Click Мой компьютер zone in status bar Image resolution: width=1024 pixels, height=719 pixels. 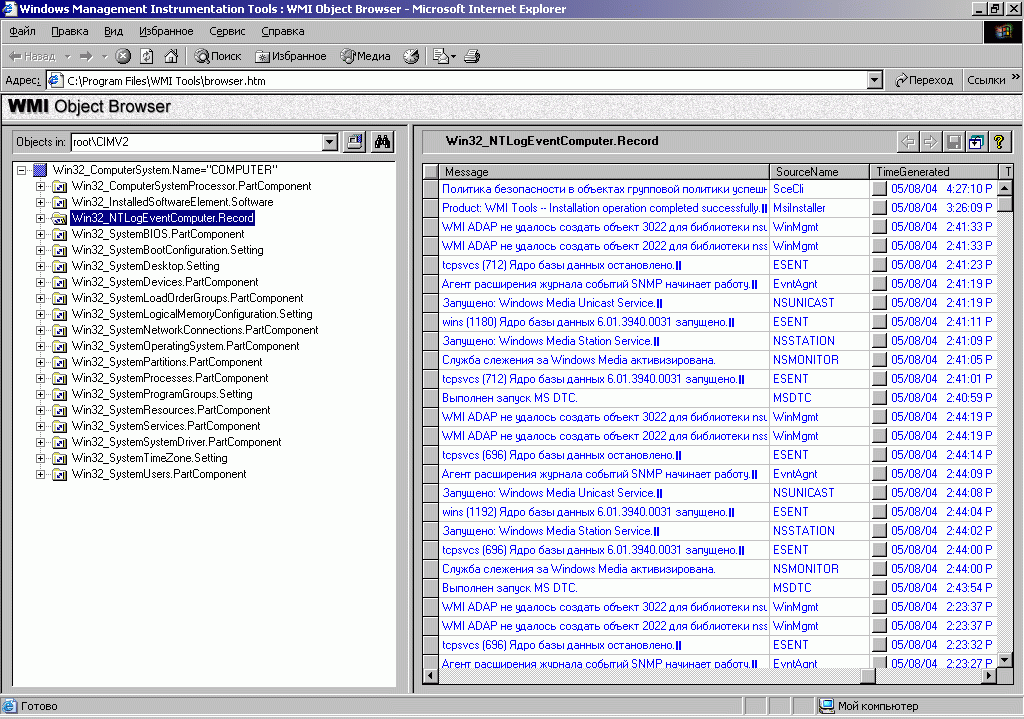tap(869, 706)
